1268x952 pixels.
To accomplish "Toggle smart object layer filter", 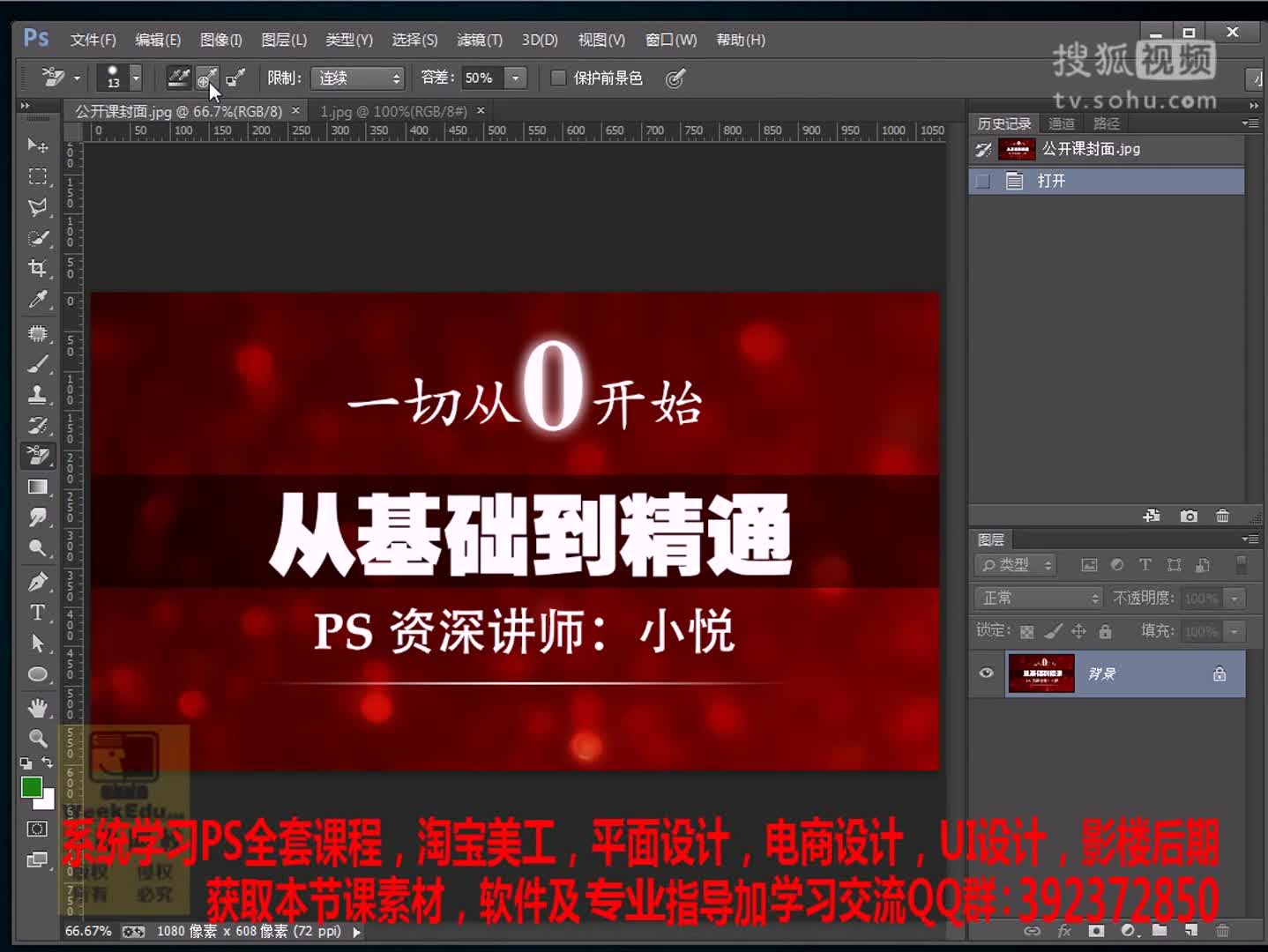I will [1202, 565].
